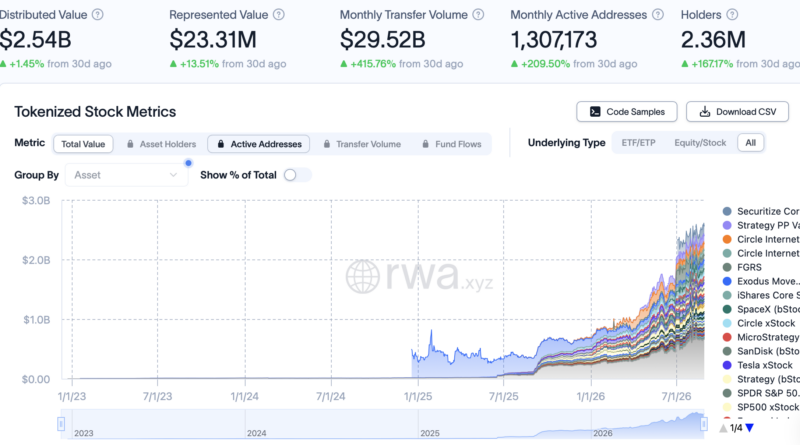
Task: Click the Holders info icon
Action: pos(732,15)
